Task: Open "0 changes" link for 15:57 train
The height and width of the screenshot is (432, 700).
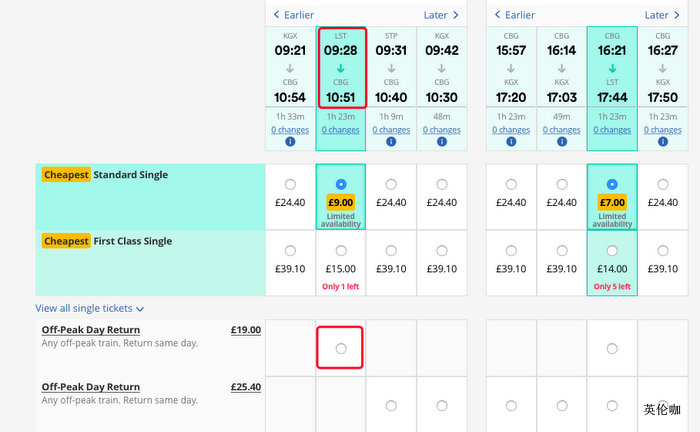Action: (511, 130)
